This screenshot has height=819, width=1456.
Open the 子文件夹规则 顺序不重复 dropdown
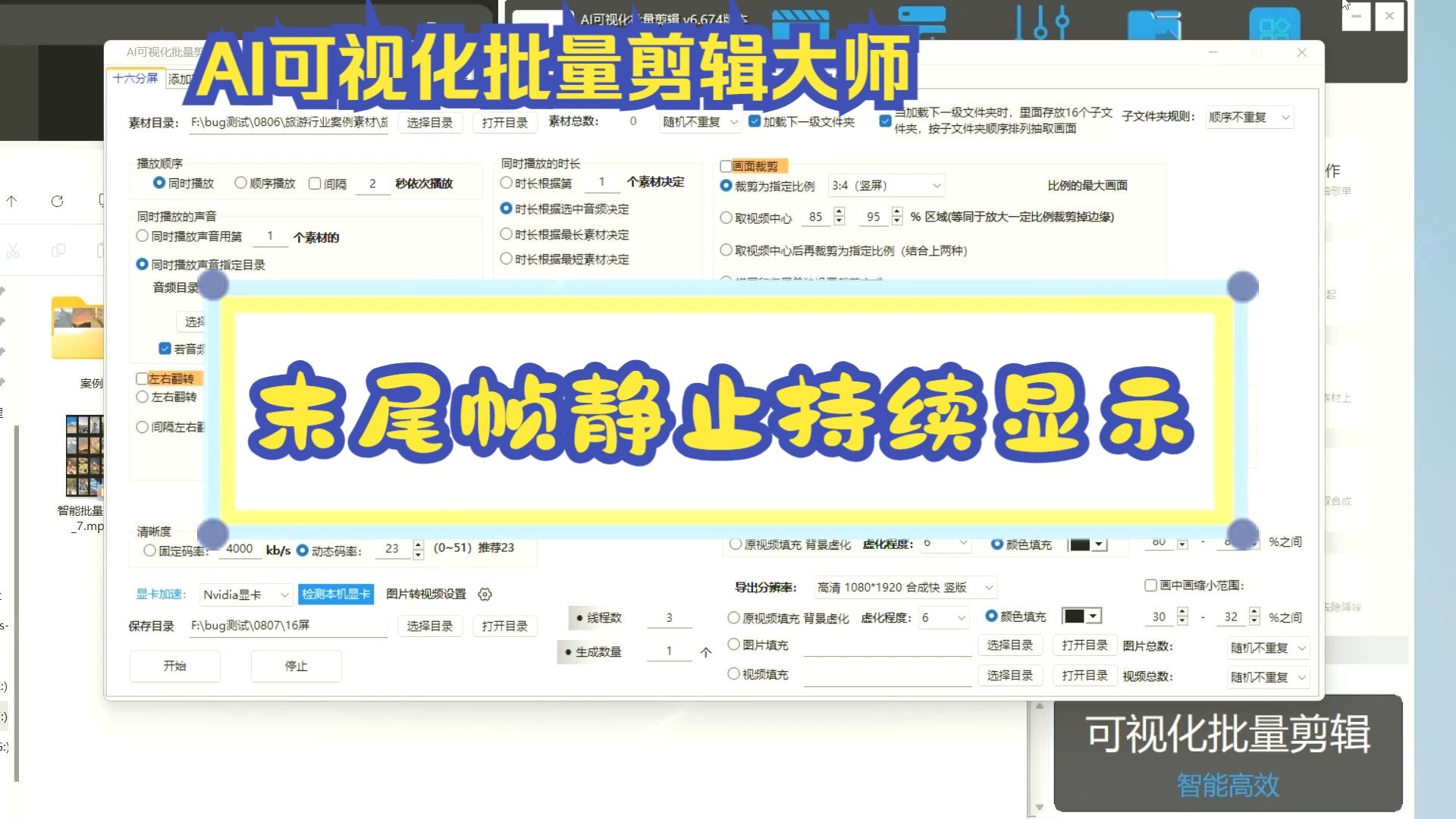(1249, 118)
